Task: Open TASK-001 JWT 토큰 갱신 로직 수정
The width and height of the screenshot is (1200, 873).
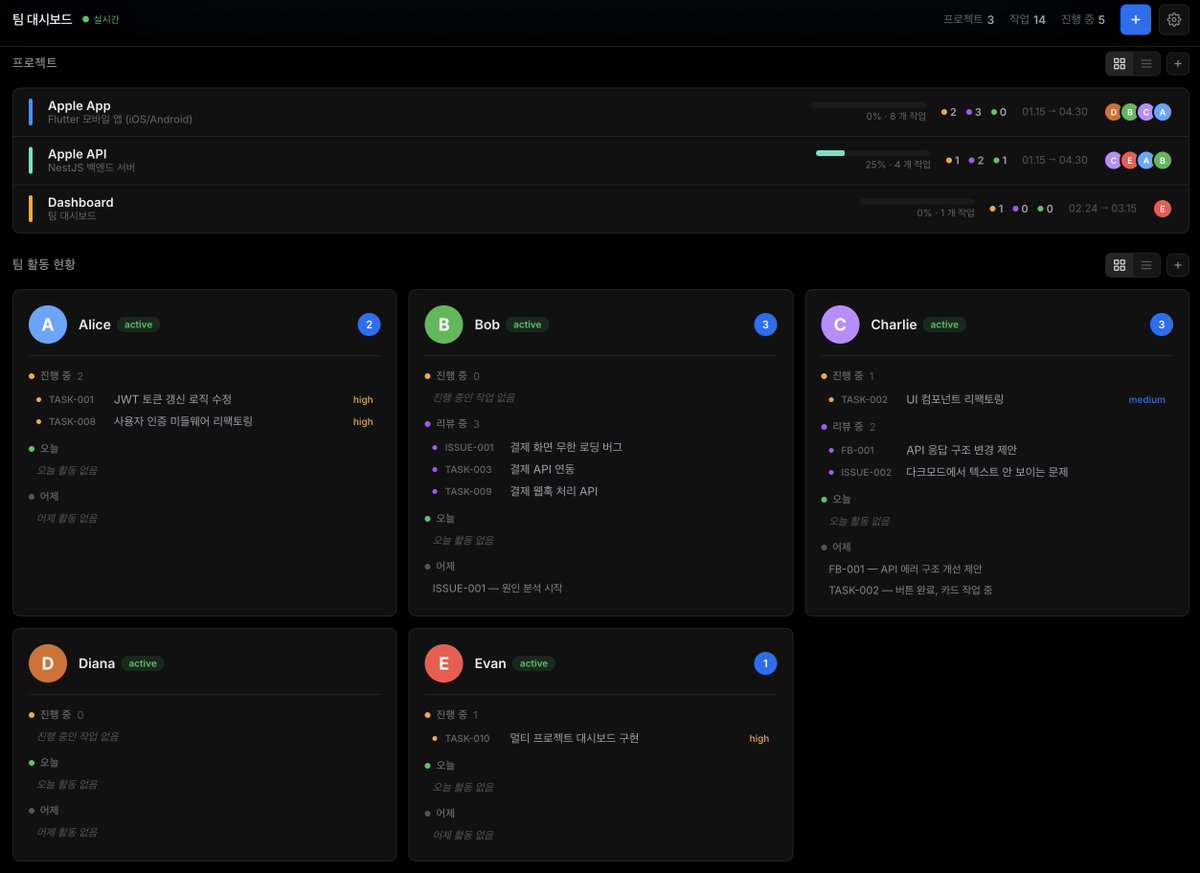Action: coord(205,400)
